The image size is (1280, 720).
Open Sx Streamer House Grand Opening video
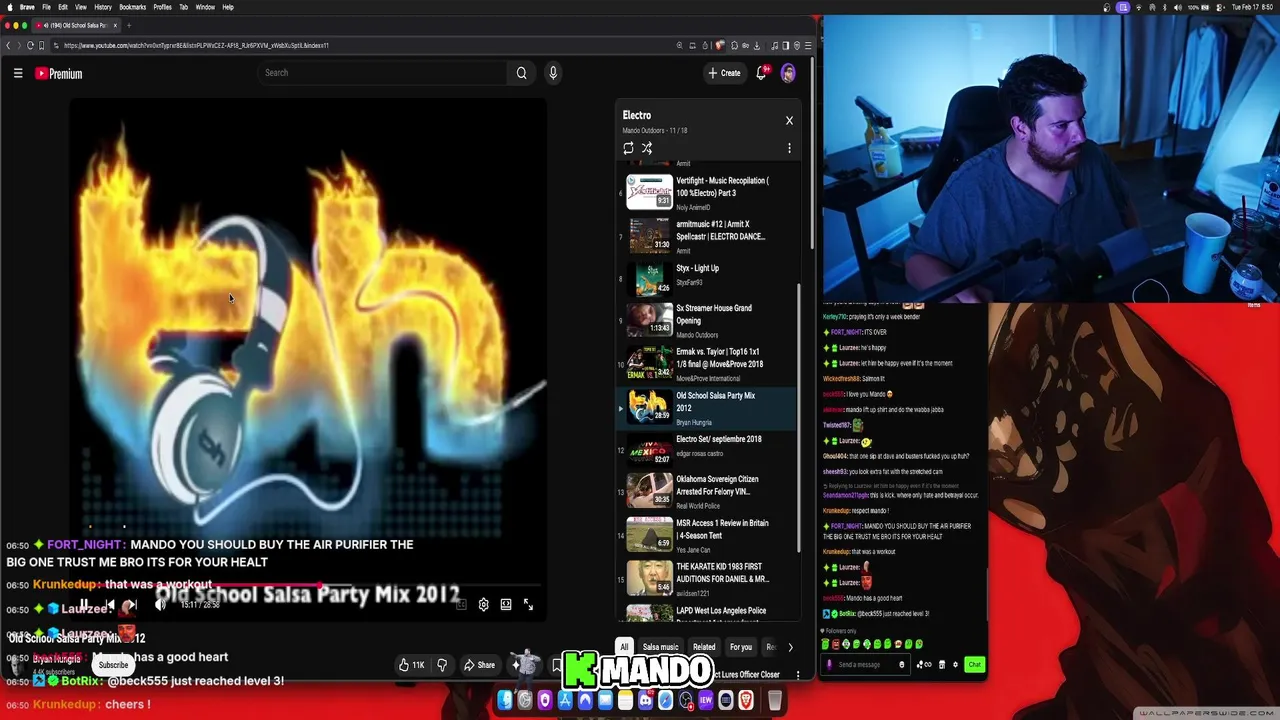pos(708,320)
